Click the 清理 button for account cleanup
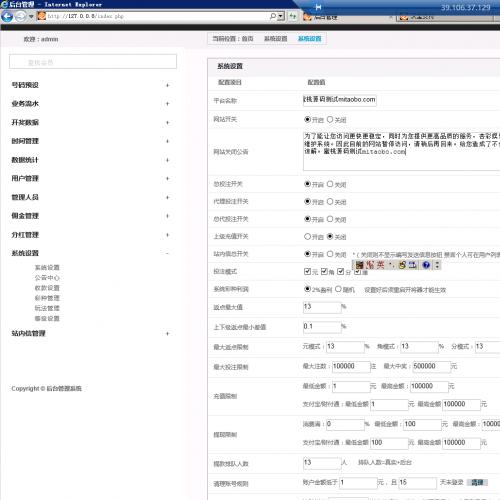 point(477,482)
